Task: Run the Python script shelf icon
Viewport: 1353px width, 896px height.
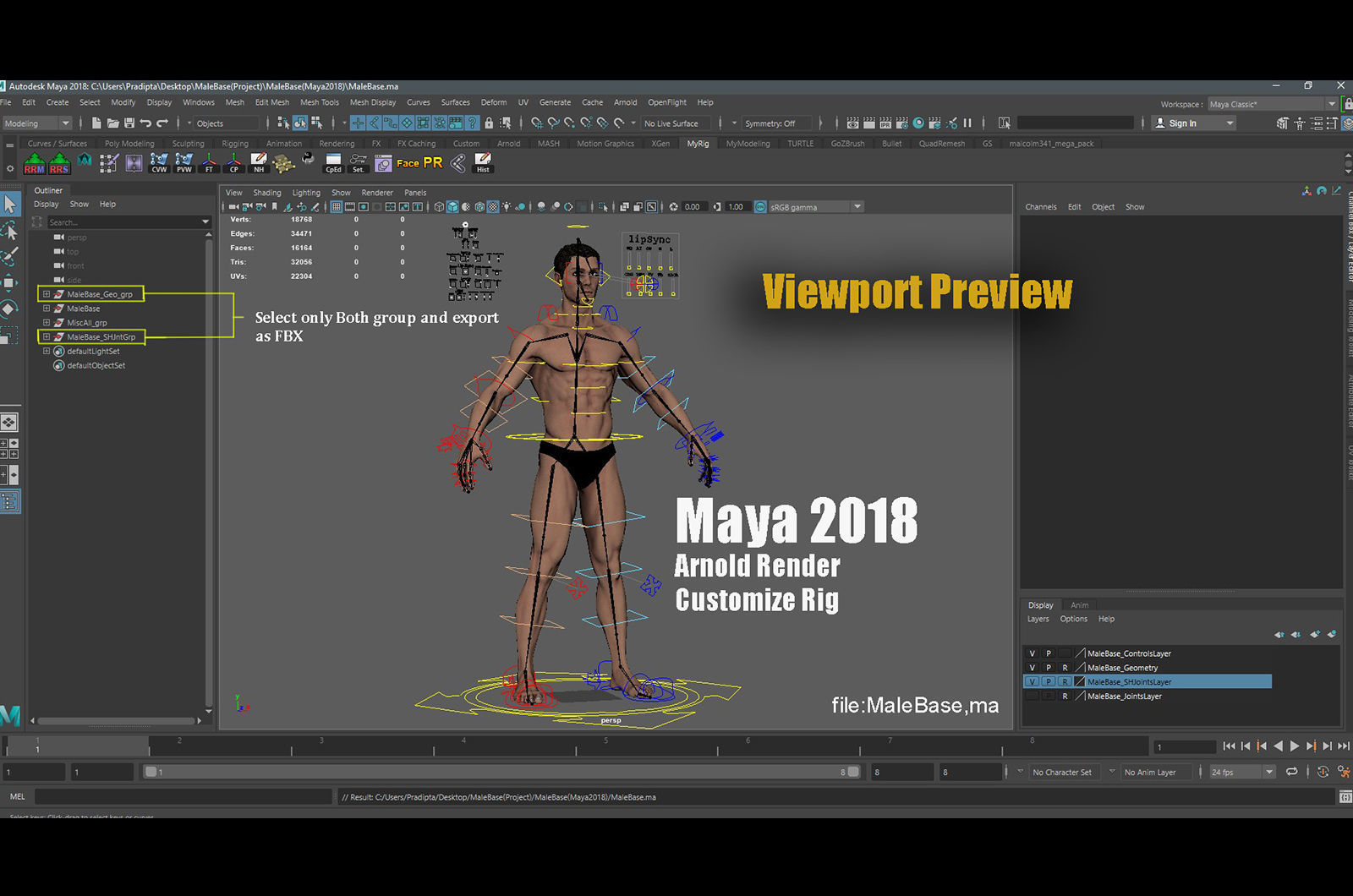Action: click(x=308, y=160)
